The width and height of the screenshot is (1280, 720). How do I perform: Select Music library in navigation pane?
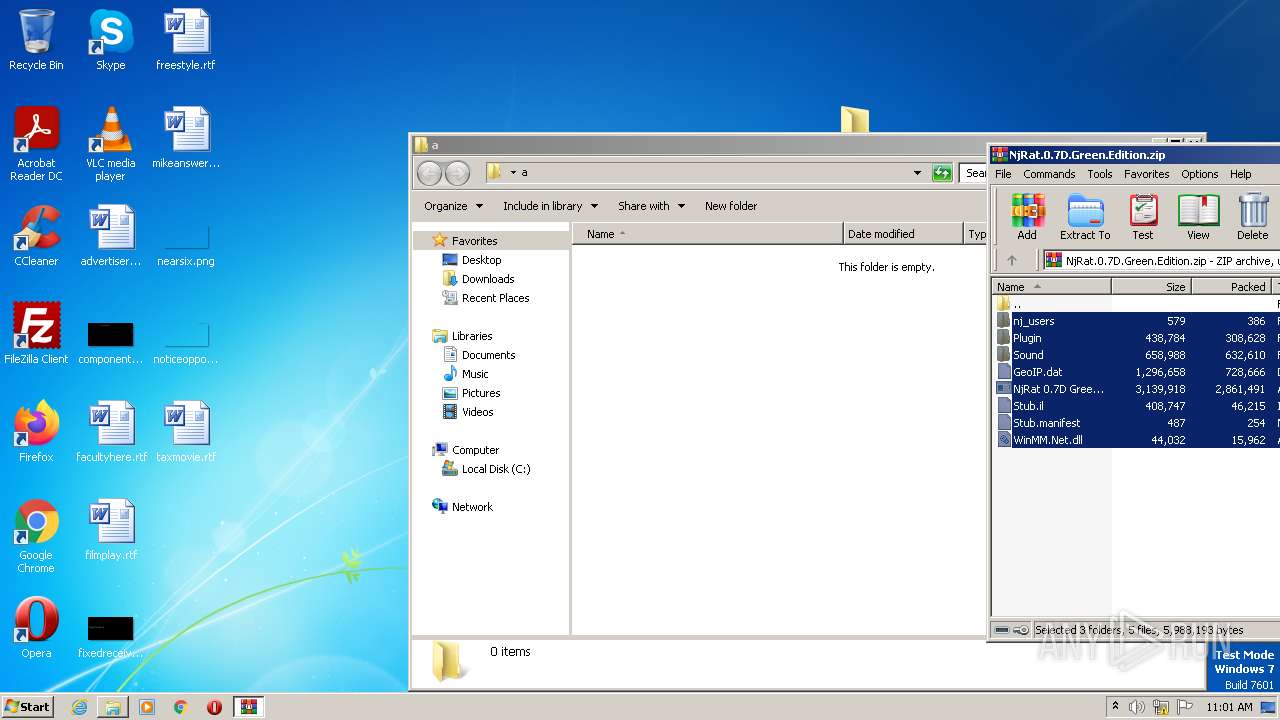[475, 374]
